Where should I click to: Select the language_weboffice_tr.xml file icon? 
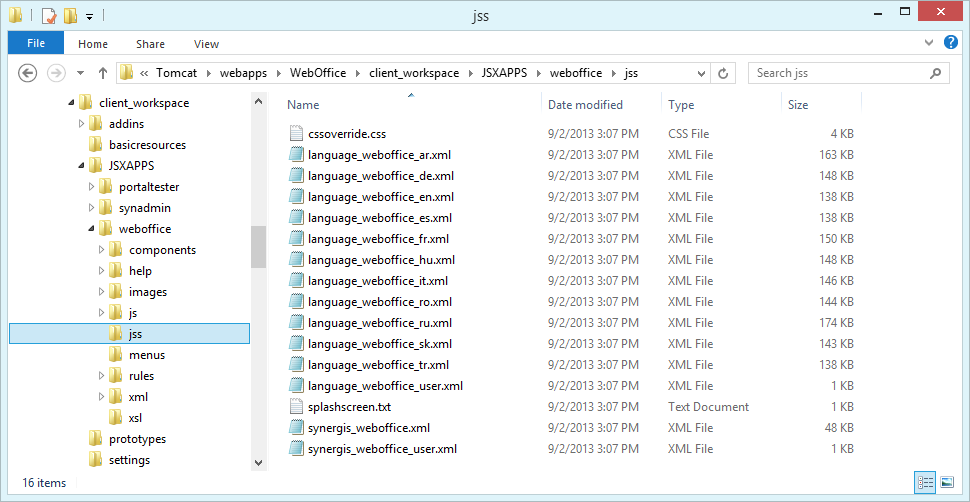coord(297,365)
